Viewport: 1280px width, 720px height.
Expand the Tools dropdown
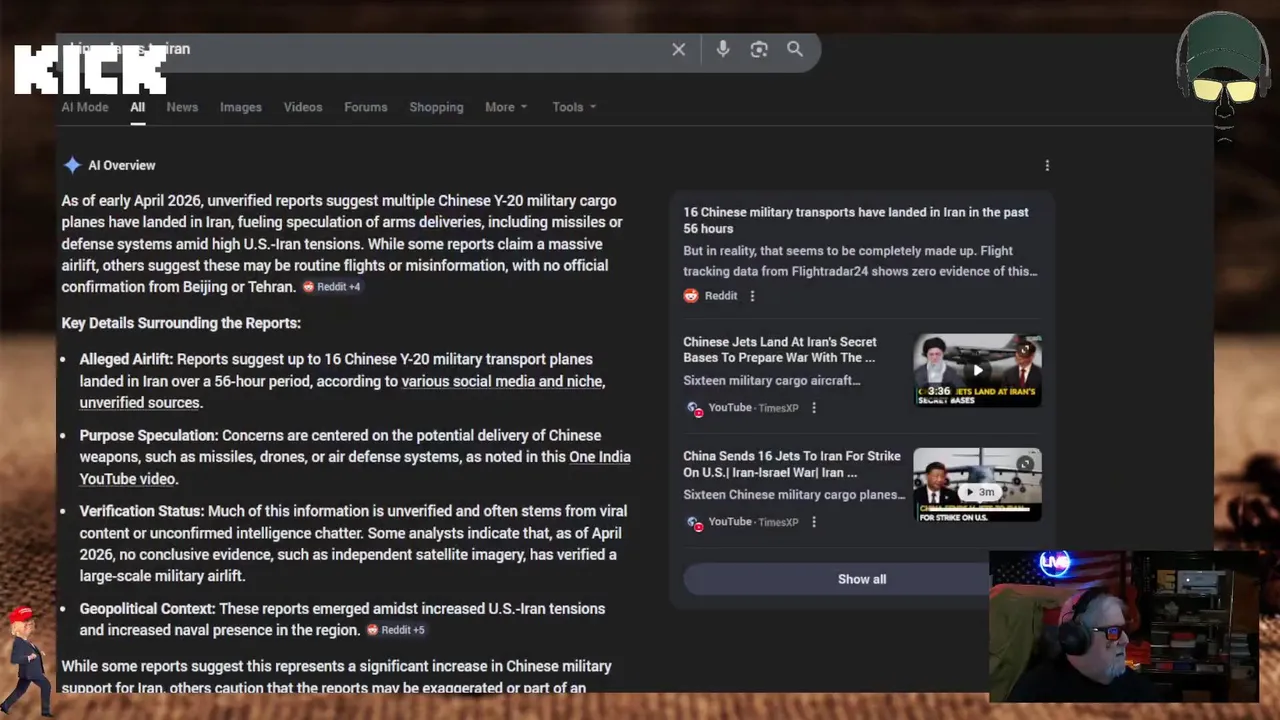pyautogui.click(x=574, y=107)
